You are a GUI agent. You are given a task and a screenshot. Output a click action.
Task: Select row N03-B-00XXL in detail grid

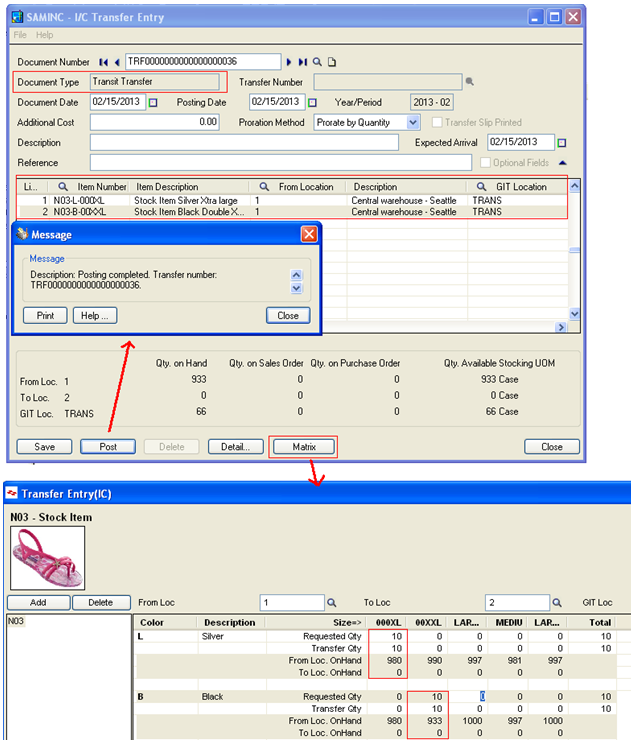coord(292,212)
